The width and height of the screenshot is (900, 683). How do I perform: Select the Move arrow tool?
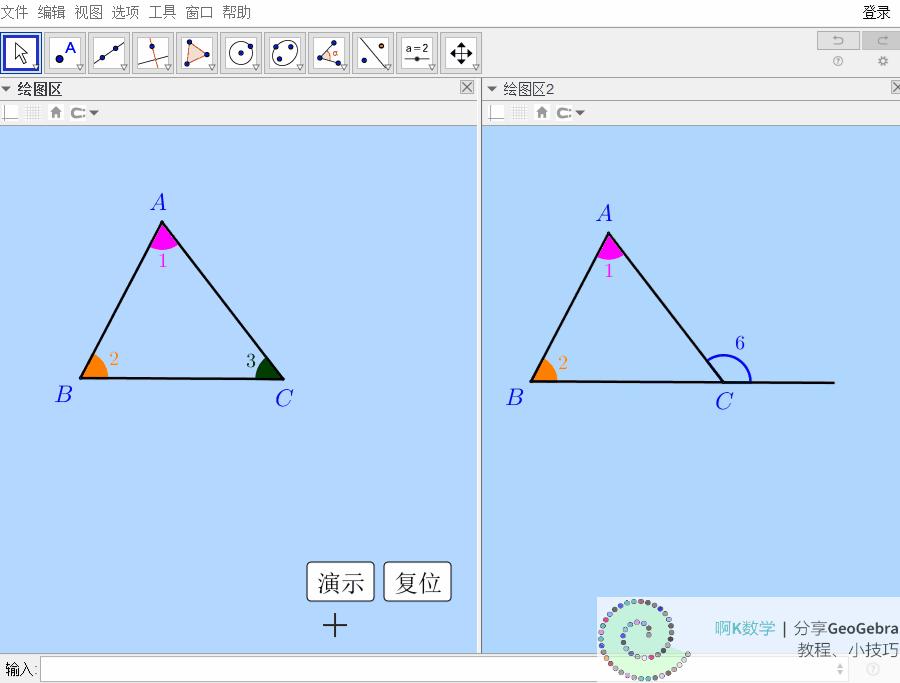pyautogui.click(x=21, y=53)
